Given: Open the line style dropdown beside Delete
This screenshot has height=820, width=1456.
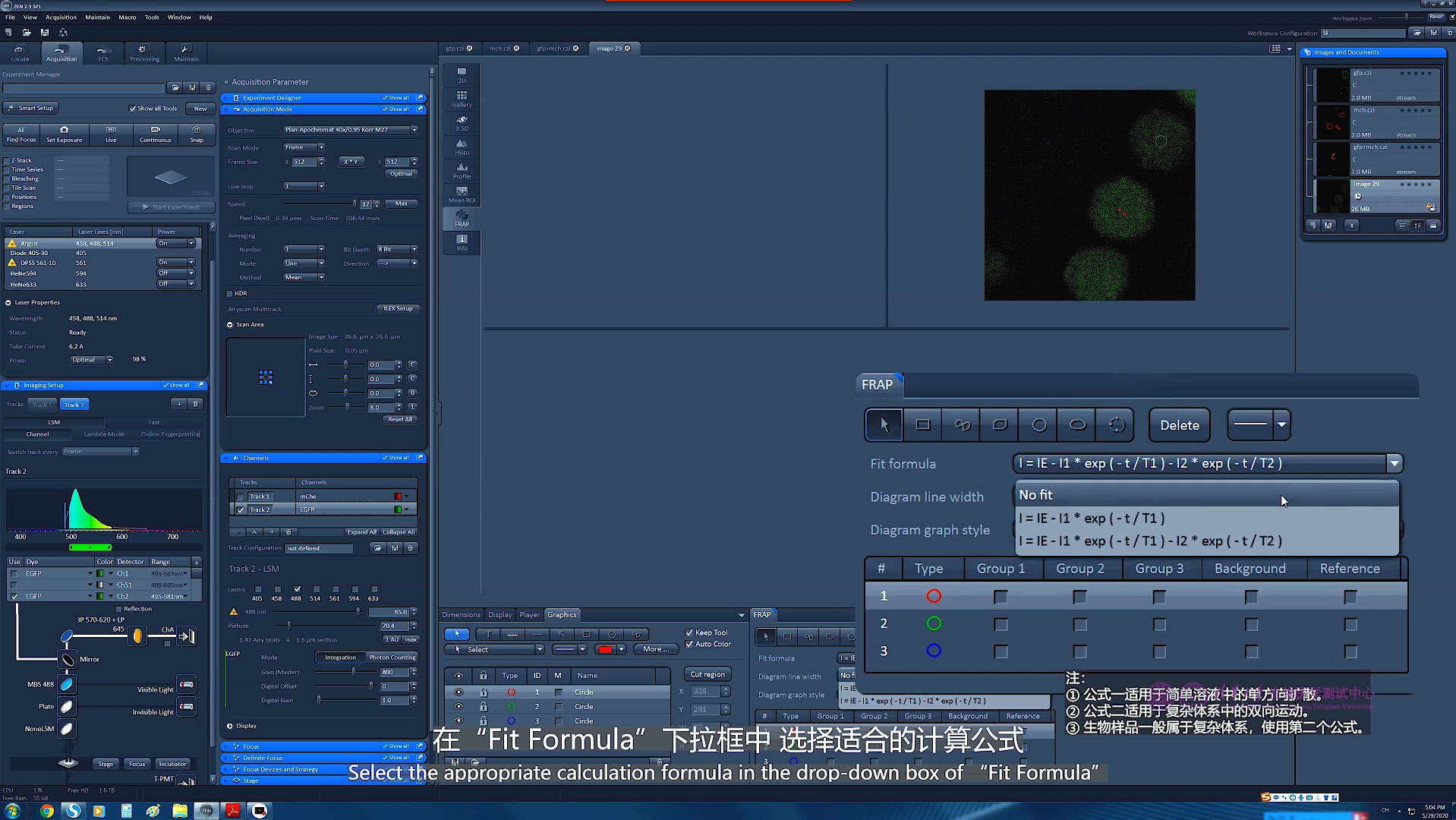Looking at the screenshot, I should pyautogui.click(x=1281, y=425).
